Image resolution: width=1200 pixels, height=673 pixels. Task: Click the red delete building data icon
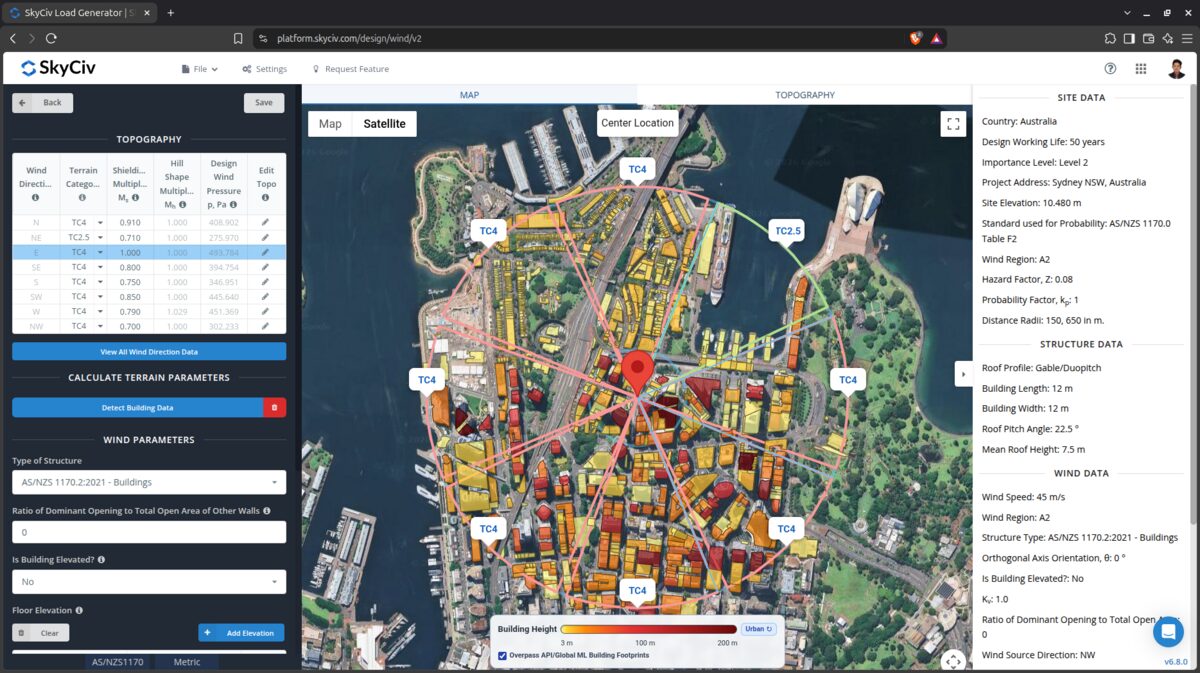274,408
